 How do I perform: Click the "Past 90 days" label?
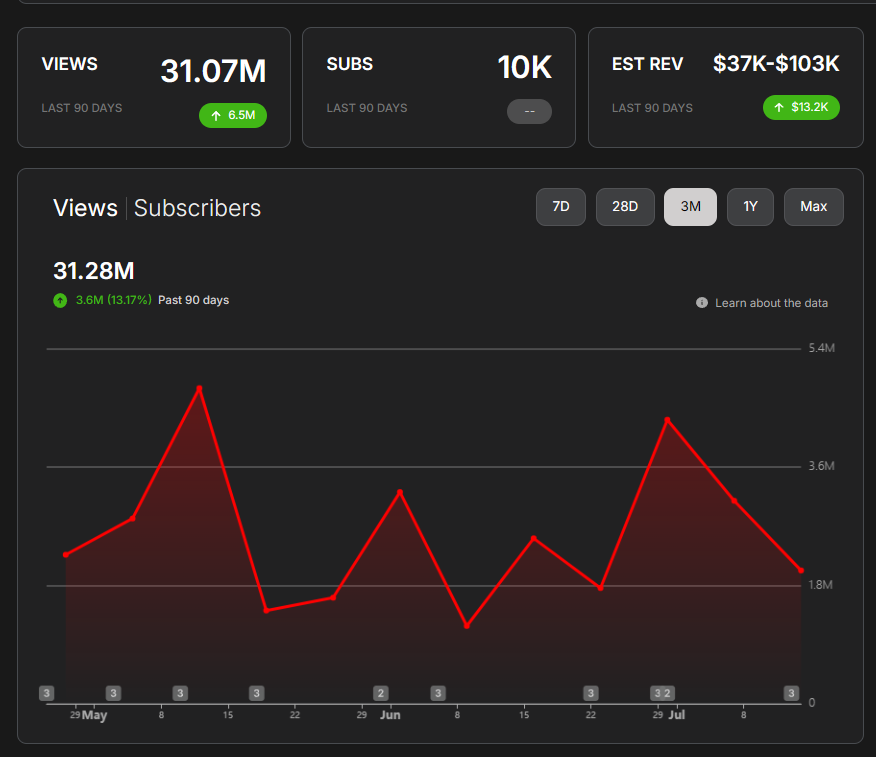[x=193, y=300]
